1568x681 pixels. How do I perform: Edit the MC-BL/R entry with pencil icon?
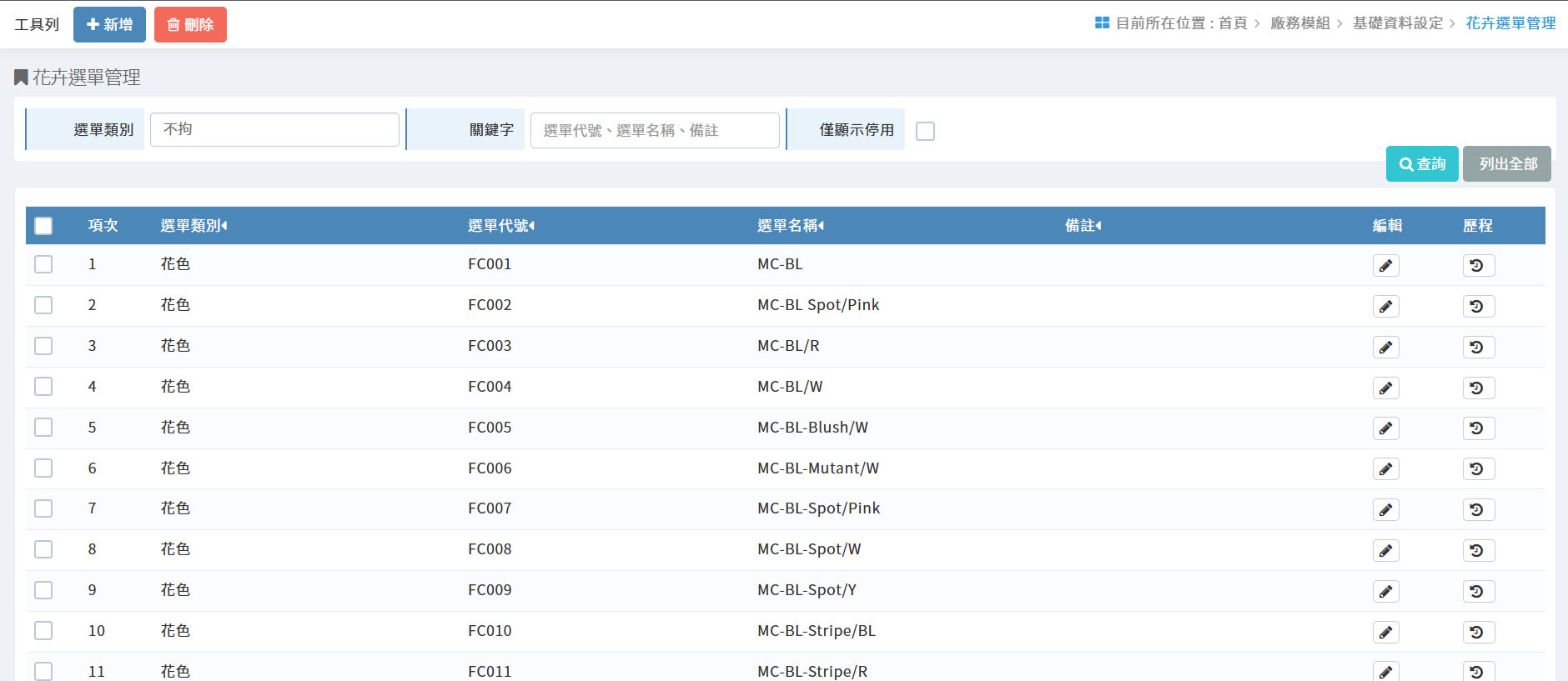click(1385, 348)
